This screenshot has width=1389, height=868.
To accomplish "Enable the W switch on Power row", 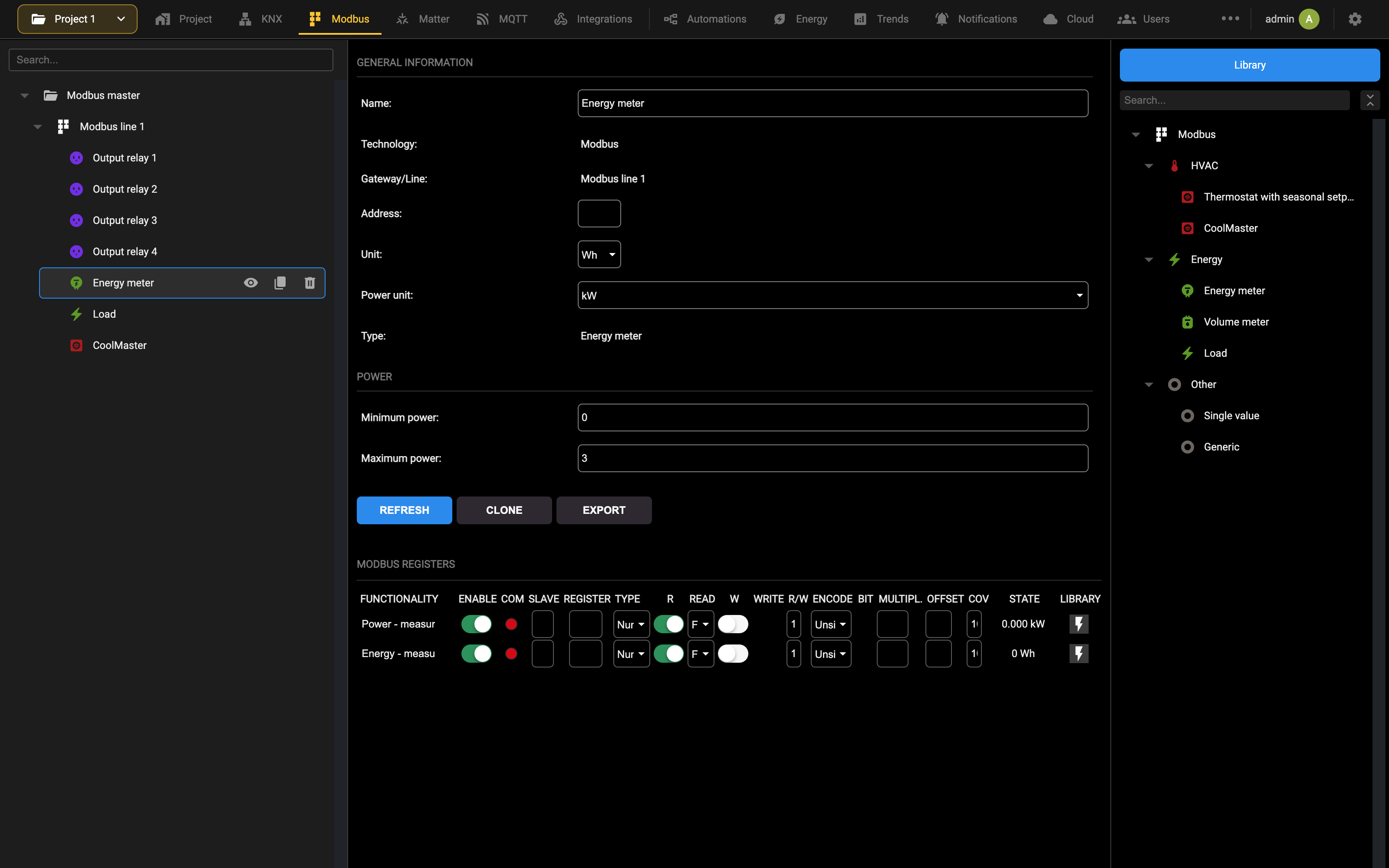I will tap(733, 624).
